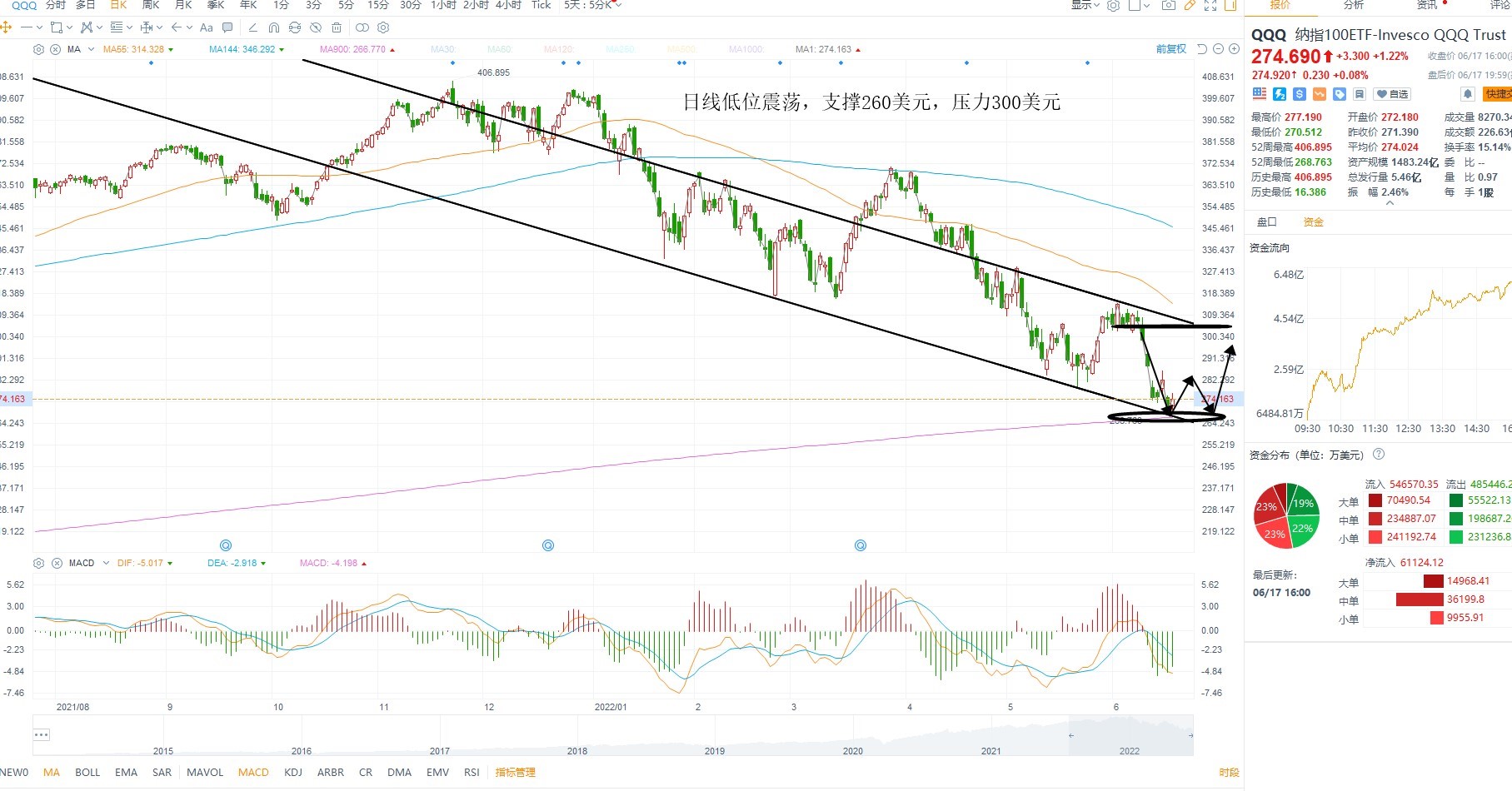Screen dimensions: 1512x791
Task: Open the 显示 display dropdown
Action: [1085, 5]
